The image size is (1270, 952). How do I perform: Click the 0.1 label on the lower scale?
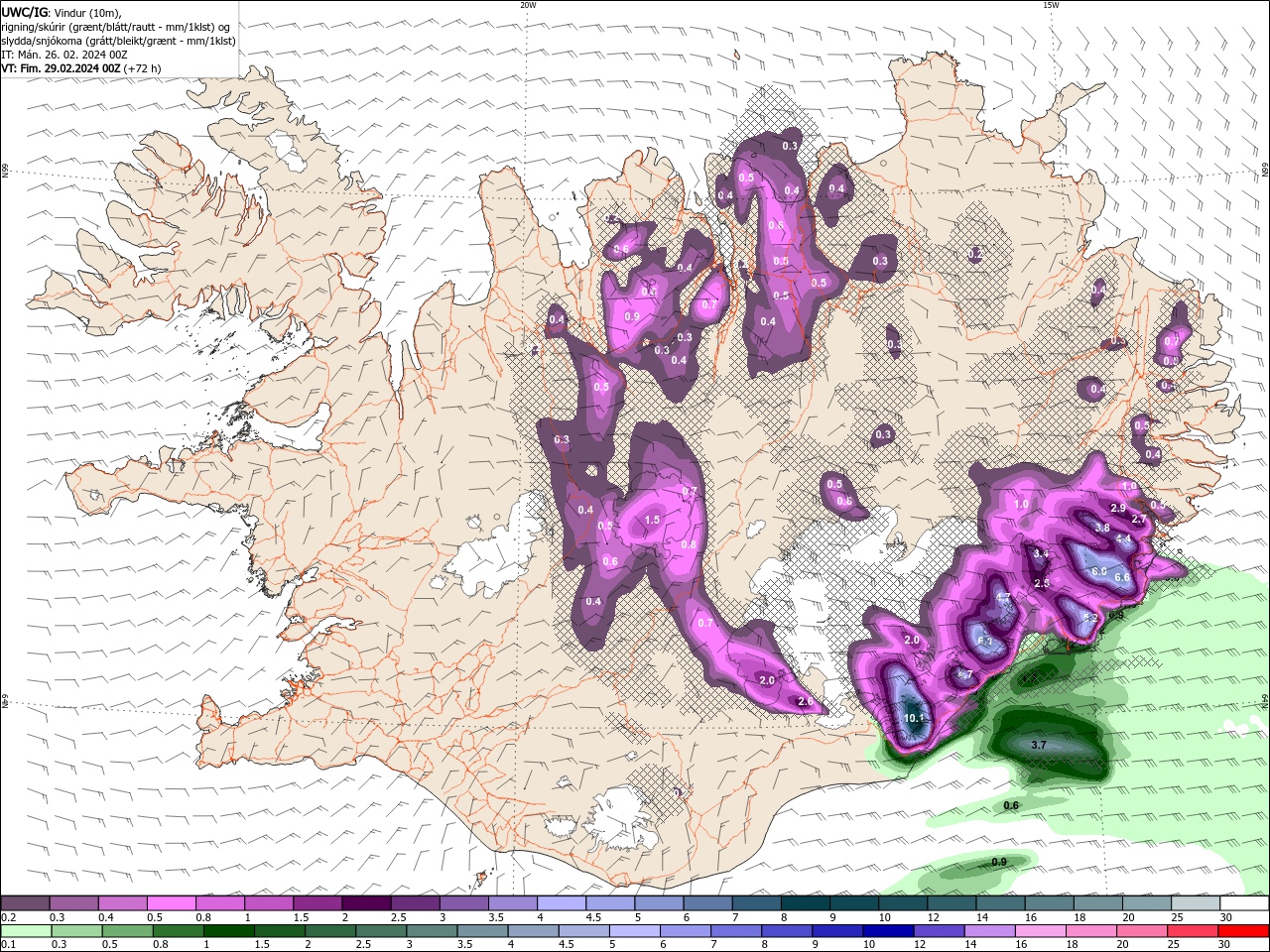pos(8,945)
